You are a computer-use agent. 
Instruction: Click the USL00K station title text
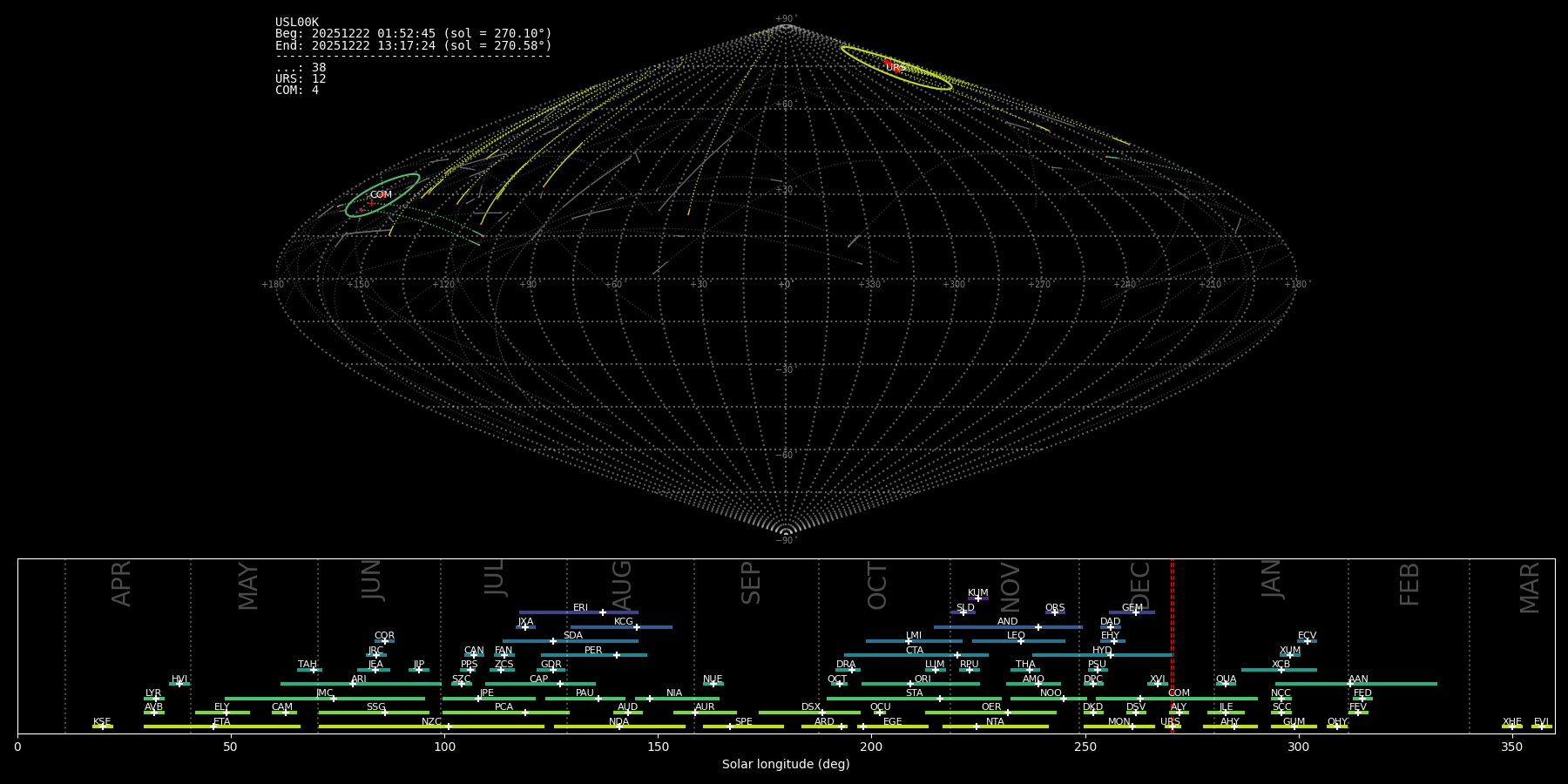(x=297, y=23)
